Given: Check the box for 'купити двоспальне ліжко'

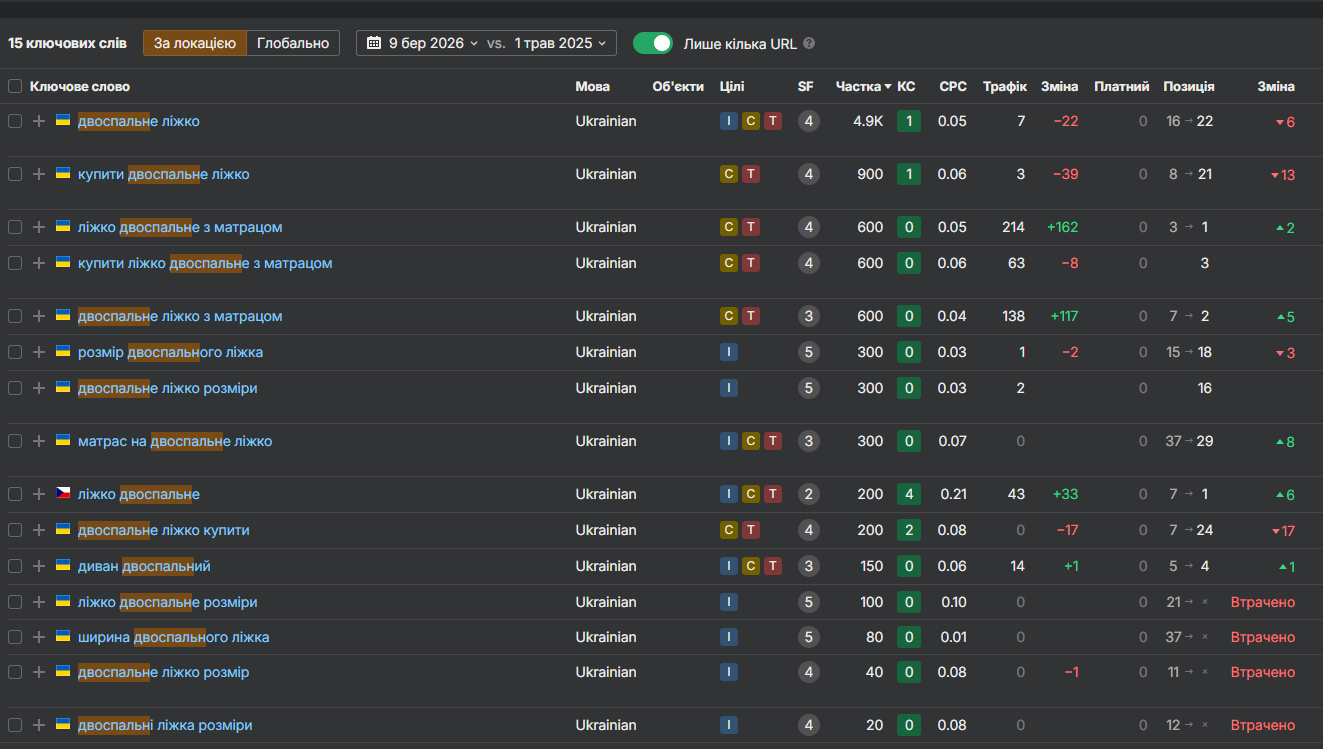Looking at the screenshot, I should click(15, 174).
